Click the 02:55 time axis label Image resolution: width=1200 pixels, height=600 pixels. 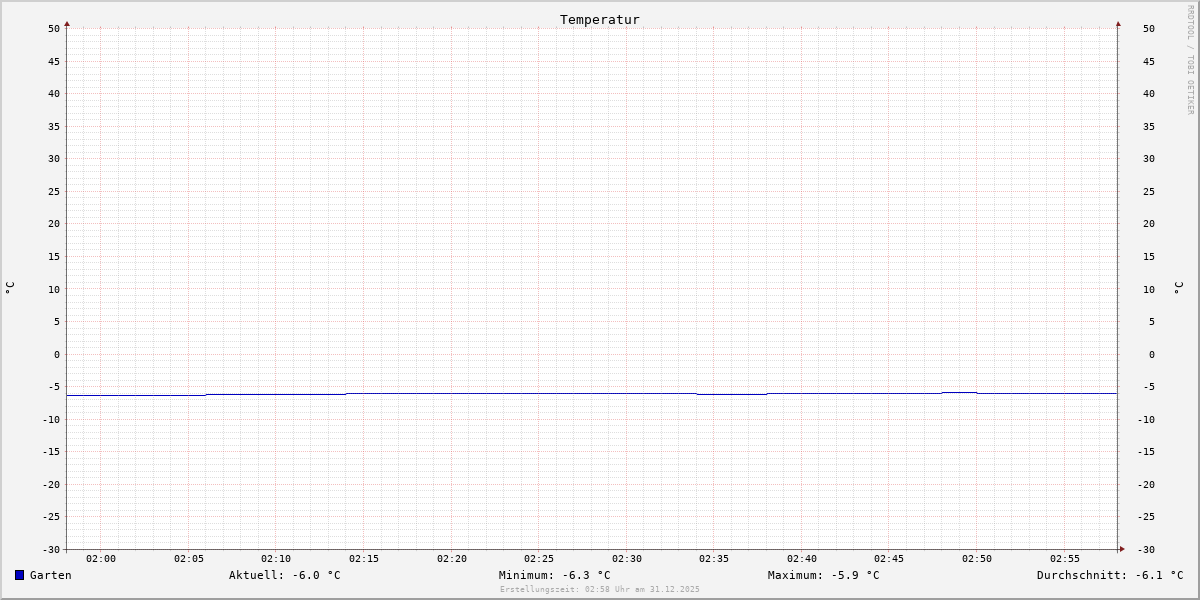1065,558
